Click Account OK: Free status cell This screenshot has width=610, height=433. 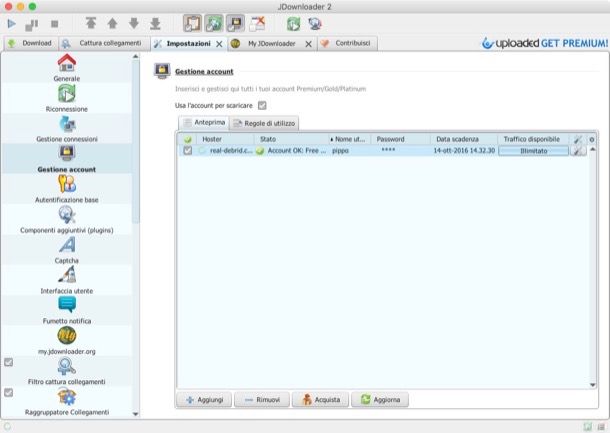tap(291, 151)
